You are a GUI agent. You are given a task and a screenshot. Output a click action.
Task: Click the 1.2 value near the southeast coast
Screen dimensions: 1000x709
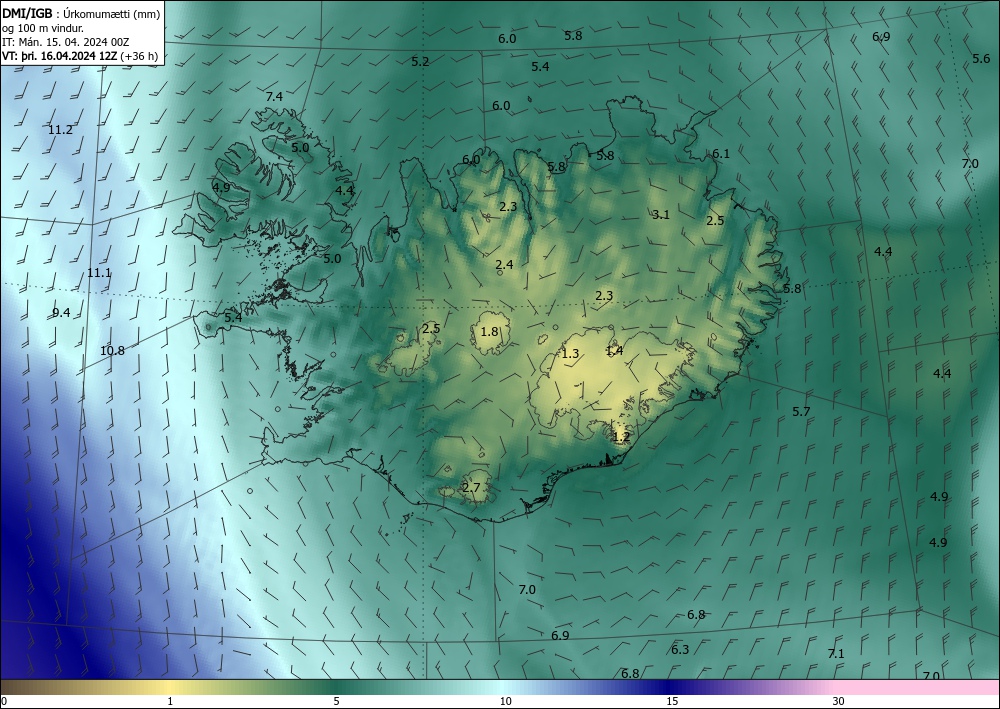point(621,437)
